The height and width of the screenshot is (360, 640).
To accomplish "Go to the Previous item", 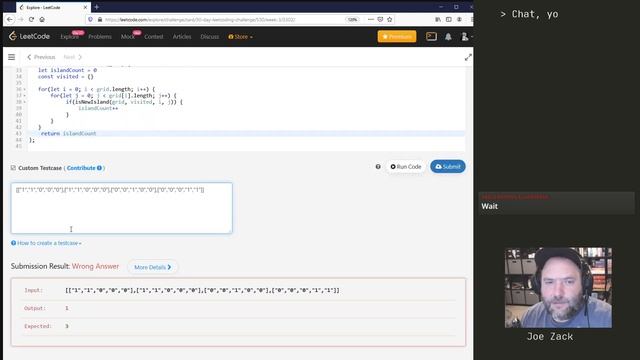I will pos(41,57).
